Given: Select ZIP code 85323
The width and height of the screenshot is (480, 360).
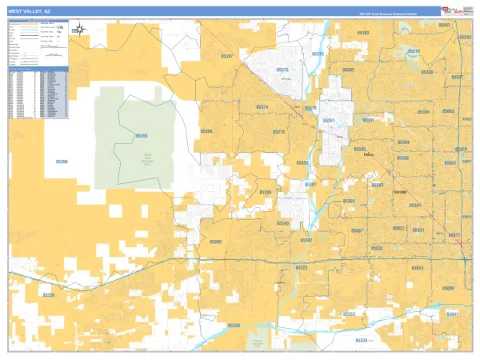Looking at the screenshot, I should point(301,268).
